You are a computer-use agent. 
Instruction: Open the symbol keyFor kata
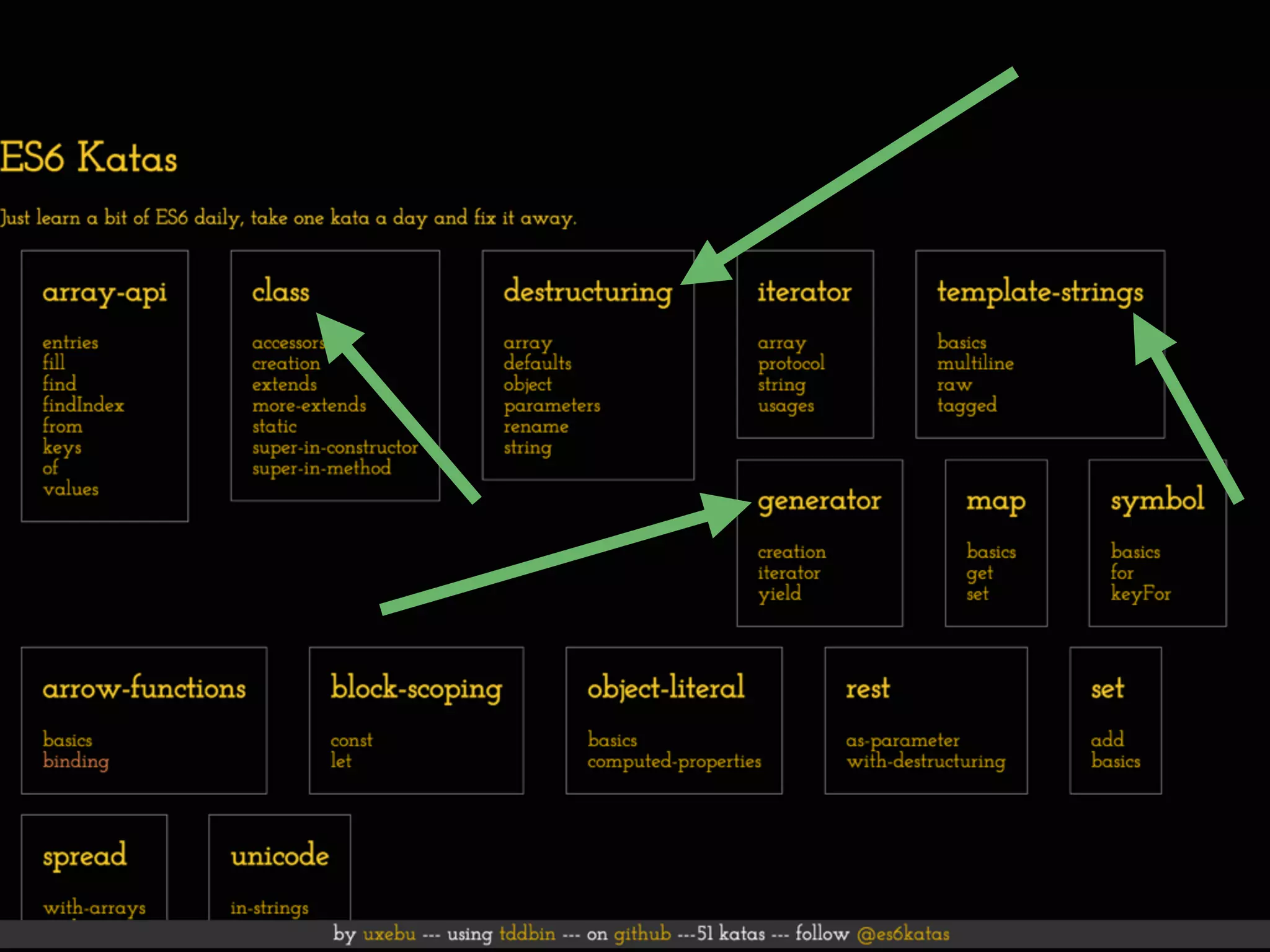(1140, 594)
